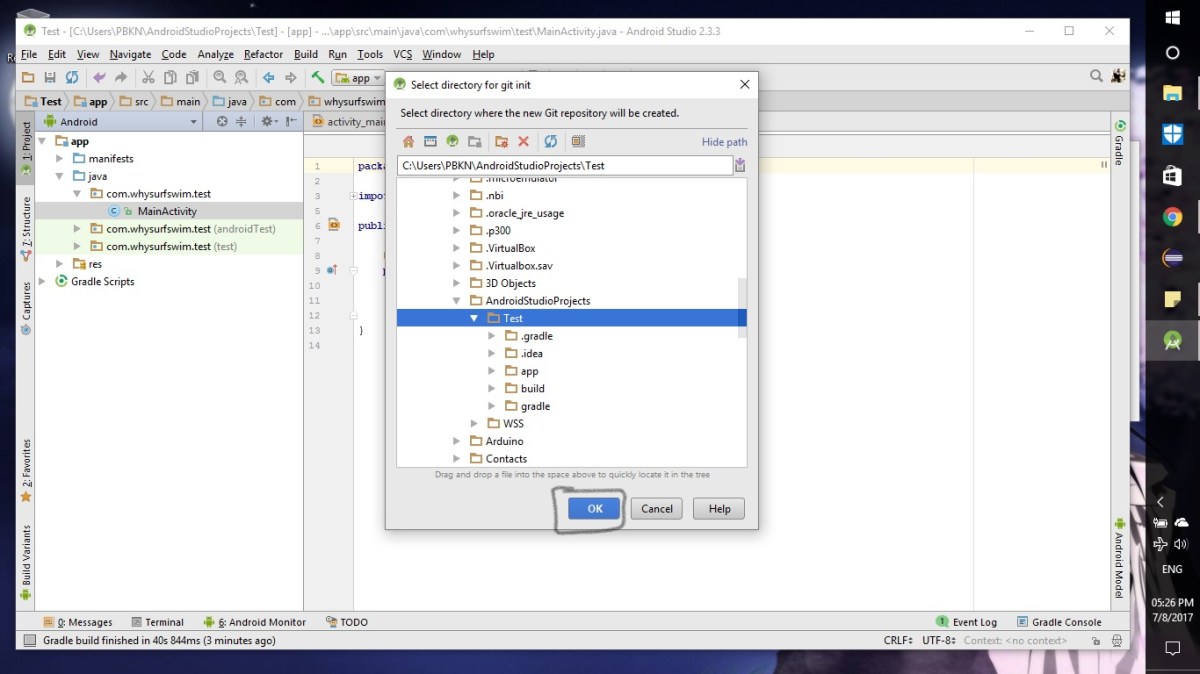Open the Chrome icon on the taskbar
The width and height of the screenshot is (1200, 674).
[x=1172, y=215]
